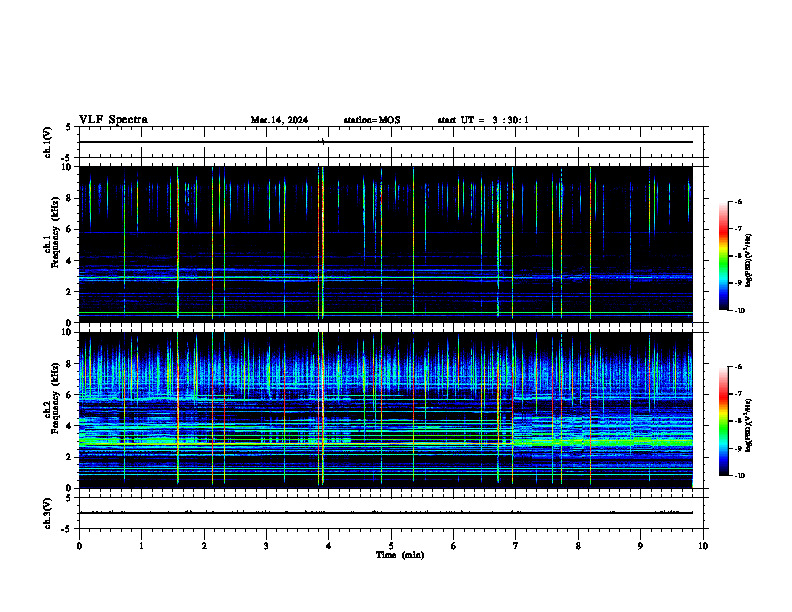Viewport: 792px width, 612px height.
Task: Click the ch.1 voltage waveform trace
Action: coord(386,142)
